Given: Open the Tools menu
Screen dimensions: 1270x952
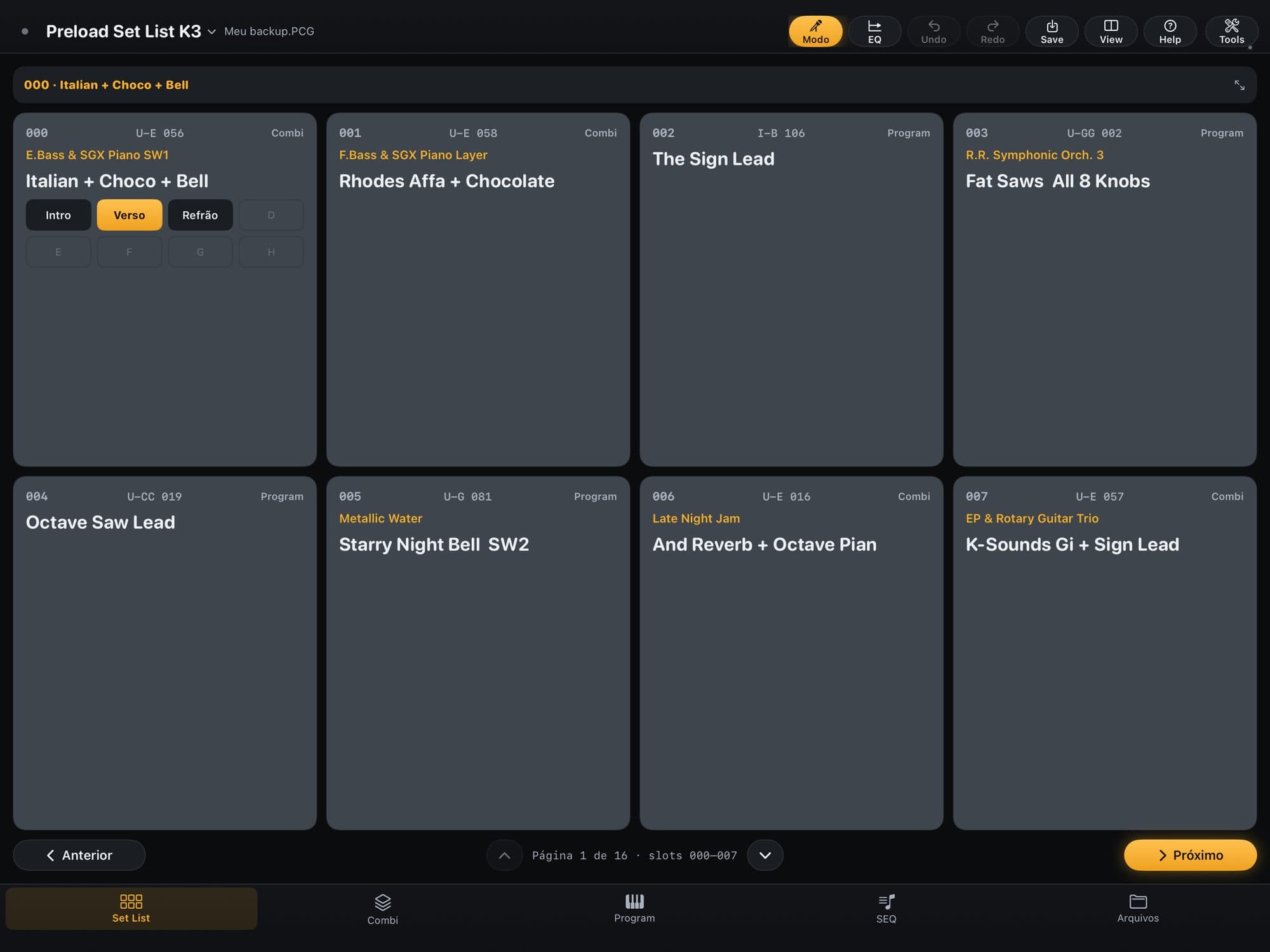Looking at the screenshot, I should coord(1231,31).
